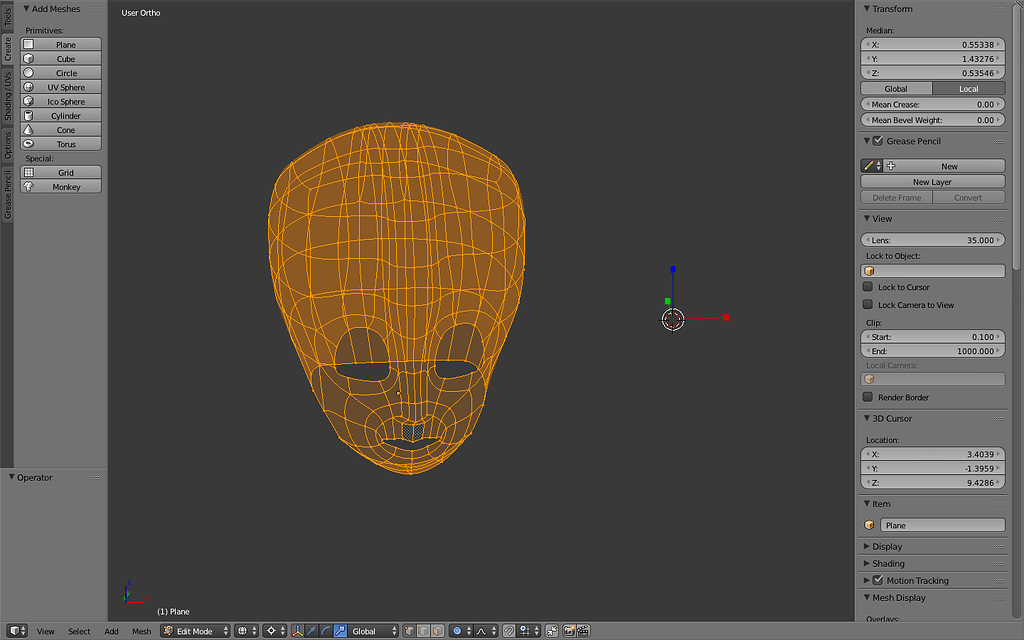Screen dimensions: 1024x640
Task: Add a Cylinder primitive
Action: 61,116
